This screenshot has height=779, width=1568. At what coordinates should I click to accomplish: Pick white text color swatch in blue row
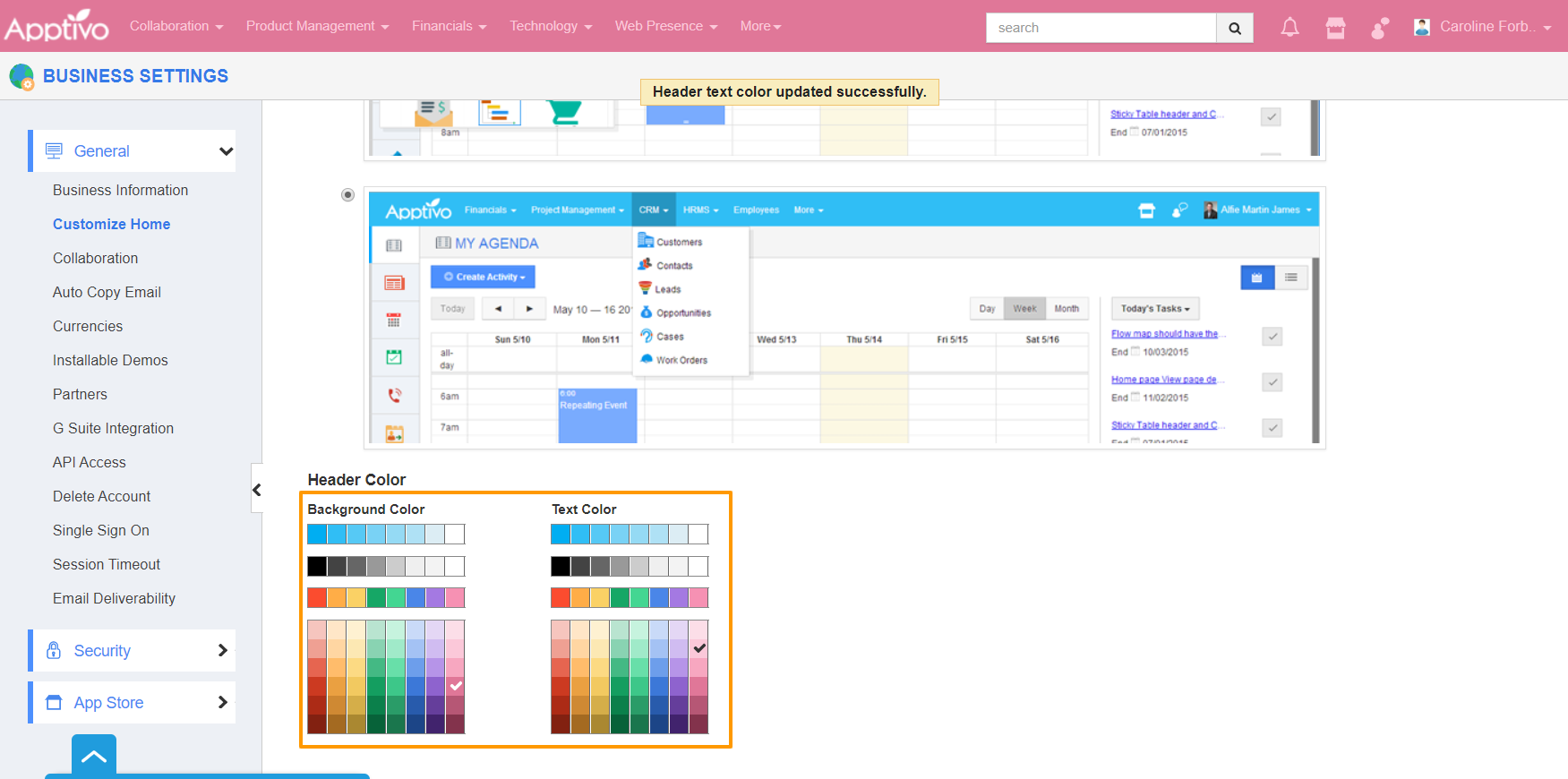(x=698, y=535)
